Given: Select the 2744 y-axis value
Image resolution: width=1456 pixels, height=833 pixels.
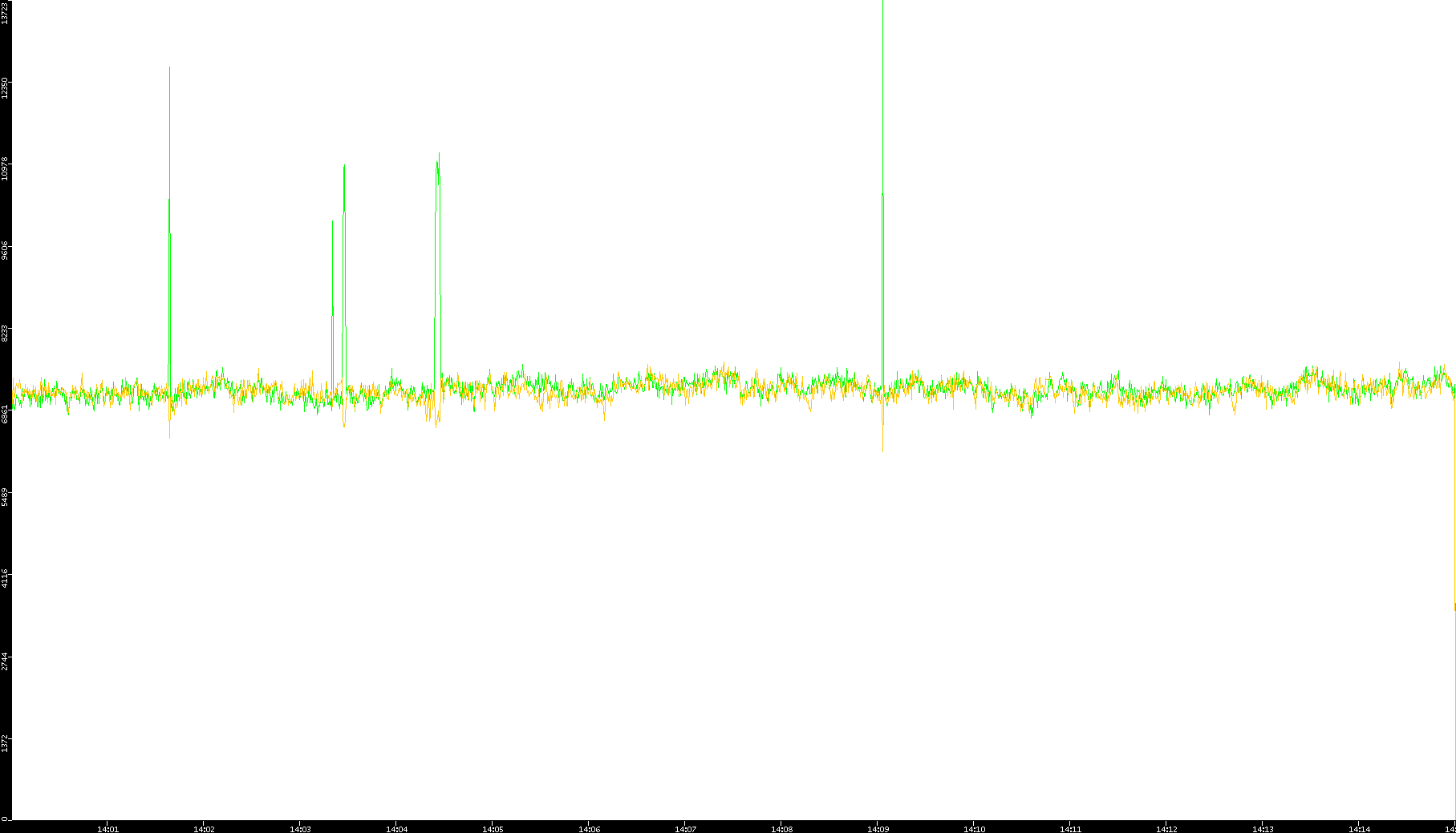Looking at the screenshot, I should pos(6,661).
